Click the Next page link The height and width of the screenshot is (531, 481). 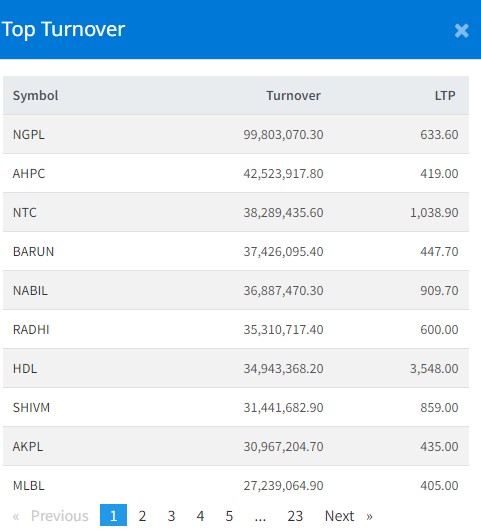[x=349, y=516]
